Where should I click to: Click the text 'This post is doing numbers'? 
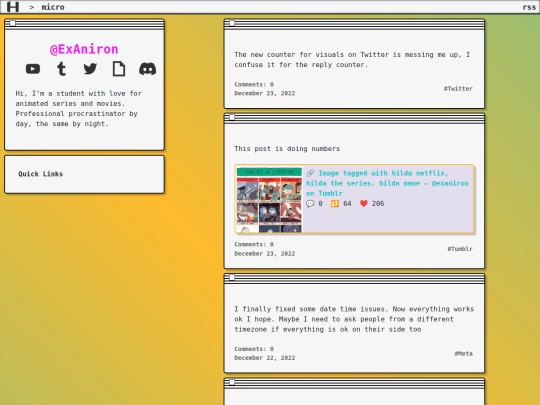click(x=287, y=149)
